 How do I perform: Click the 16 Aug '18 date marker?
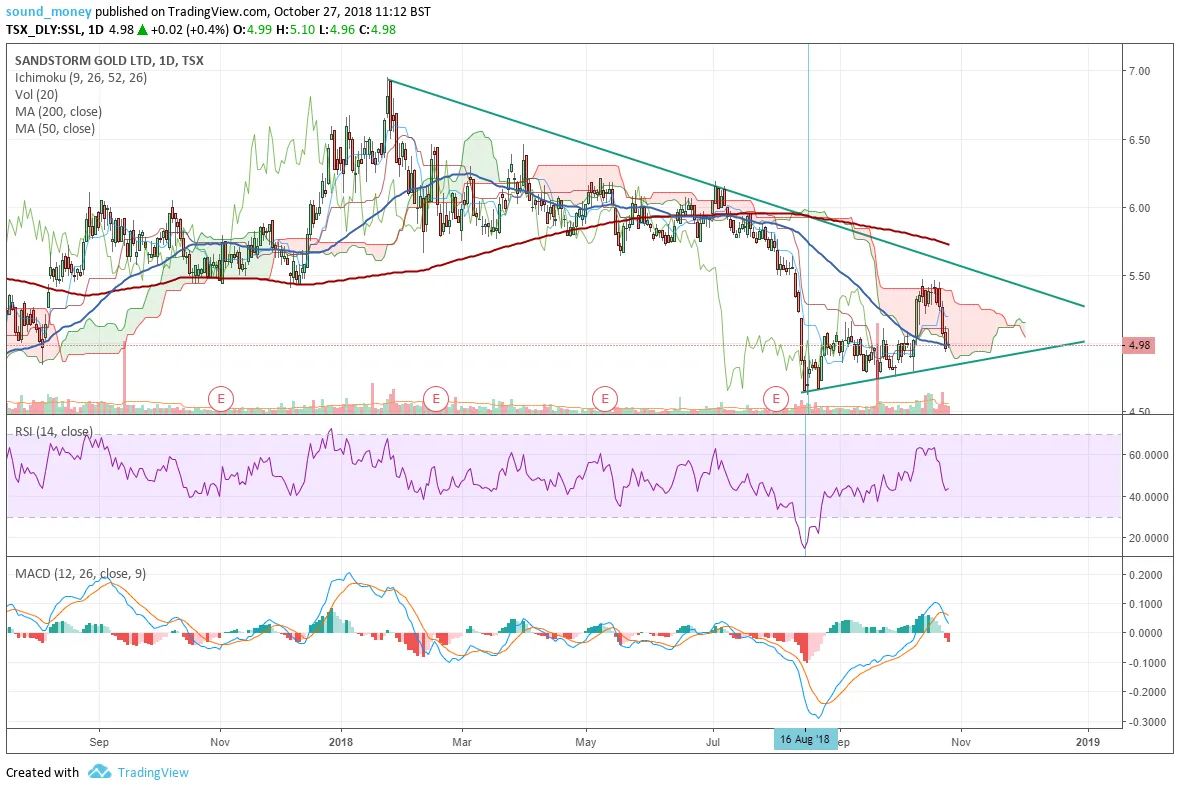tap(805, 739)
